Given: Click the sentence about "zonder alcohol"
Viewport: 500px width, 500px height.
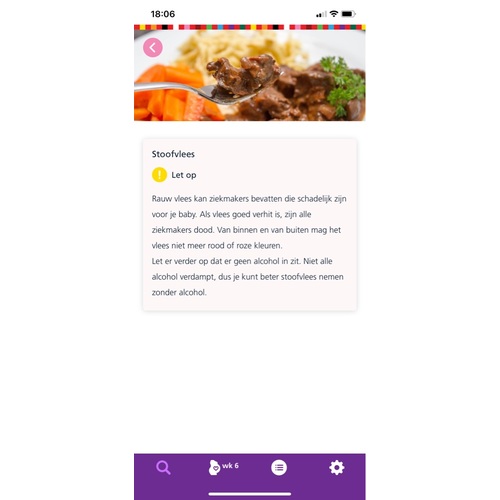Looking at the screenshot, I should (x=247, y=277).
